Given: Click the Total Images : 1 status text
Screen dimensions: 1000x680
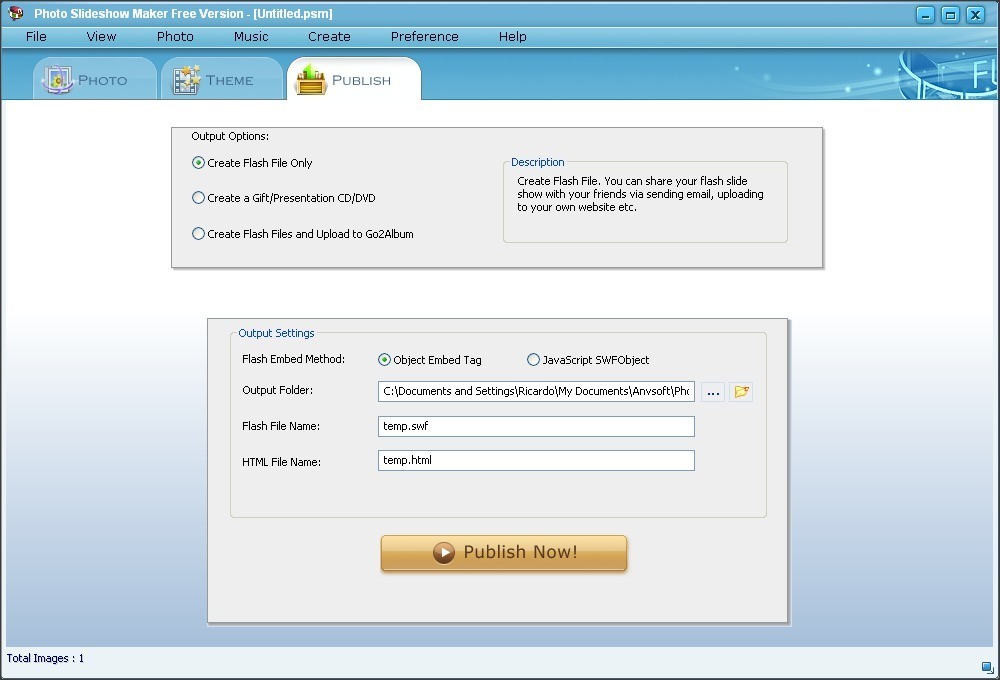Looking at the screenshot, I should (x=45, y=658).
